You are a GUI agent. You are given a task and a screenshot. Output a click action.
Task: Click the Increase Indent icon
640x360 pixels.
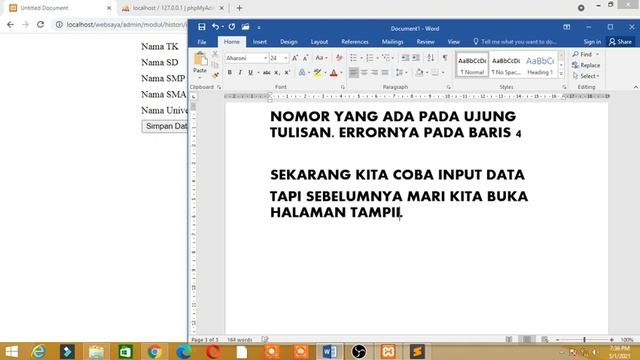click(416, 58)
